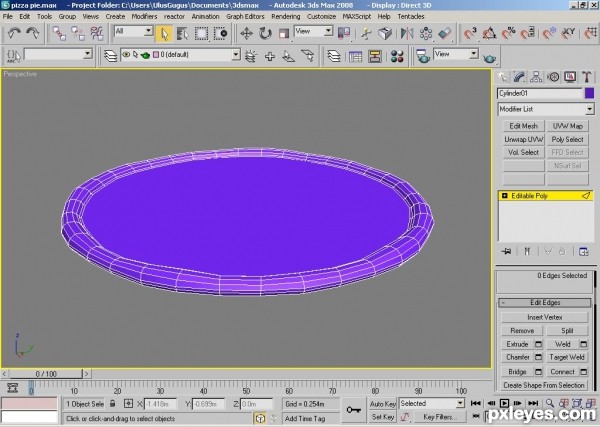Select the Select and Link tool
The width and height of the screenshot is (600, 427).
pyautogui.click(x=59, y=33)
